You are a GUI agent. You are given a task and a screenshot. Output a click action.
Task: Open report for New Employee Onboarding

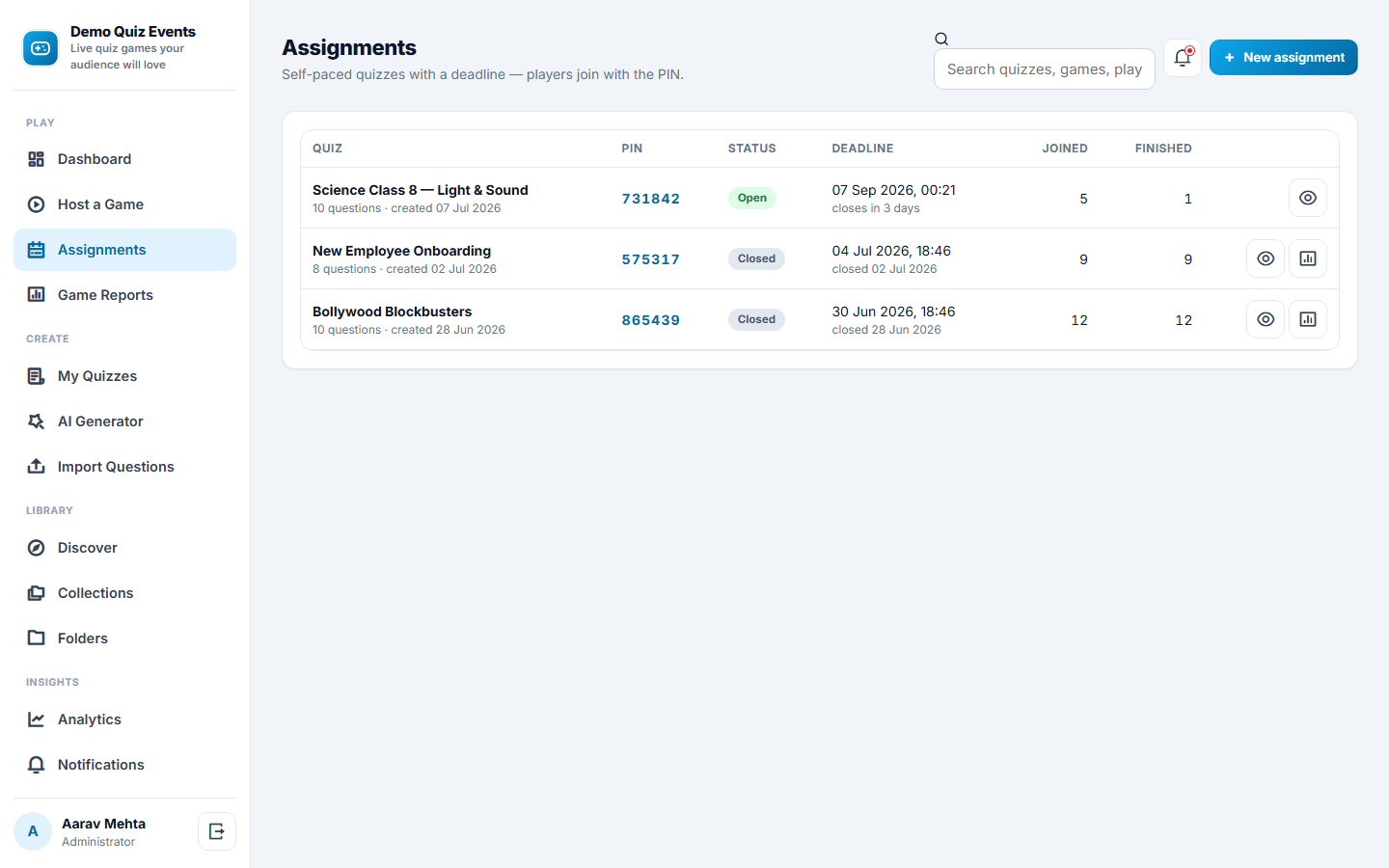pyautogui.click(x=1308, y=258)
